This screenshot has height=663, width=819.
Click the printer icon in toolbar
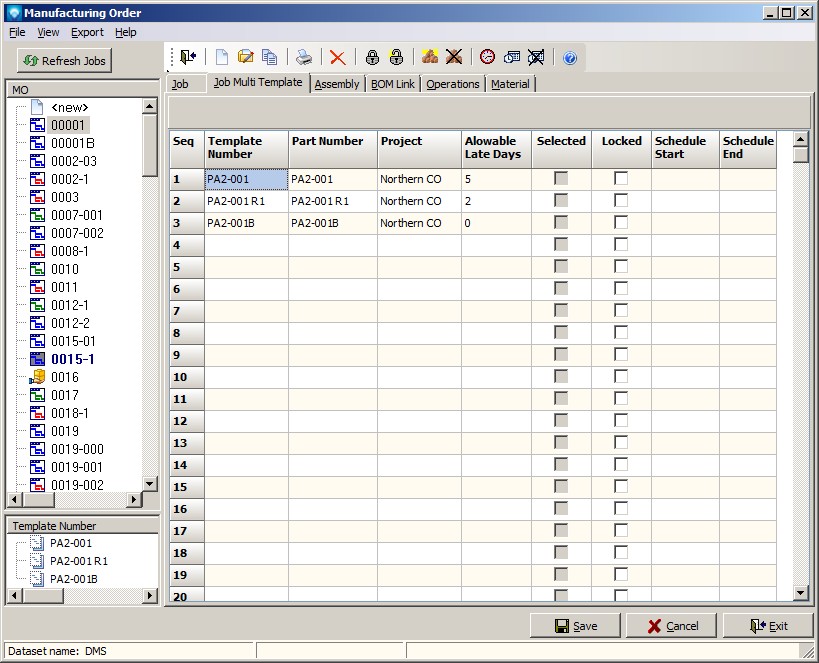click(x=304, y=58)
